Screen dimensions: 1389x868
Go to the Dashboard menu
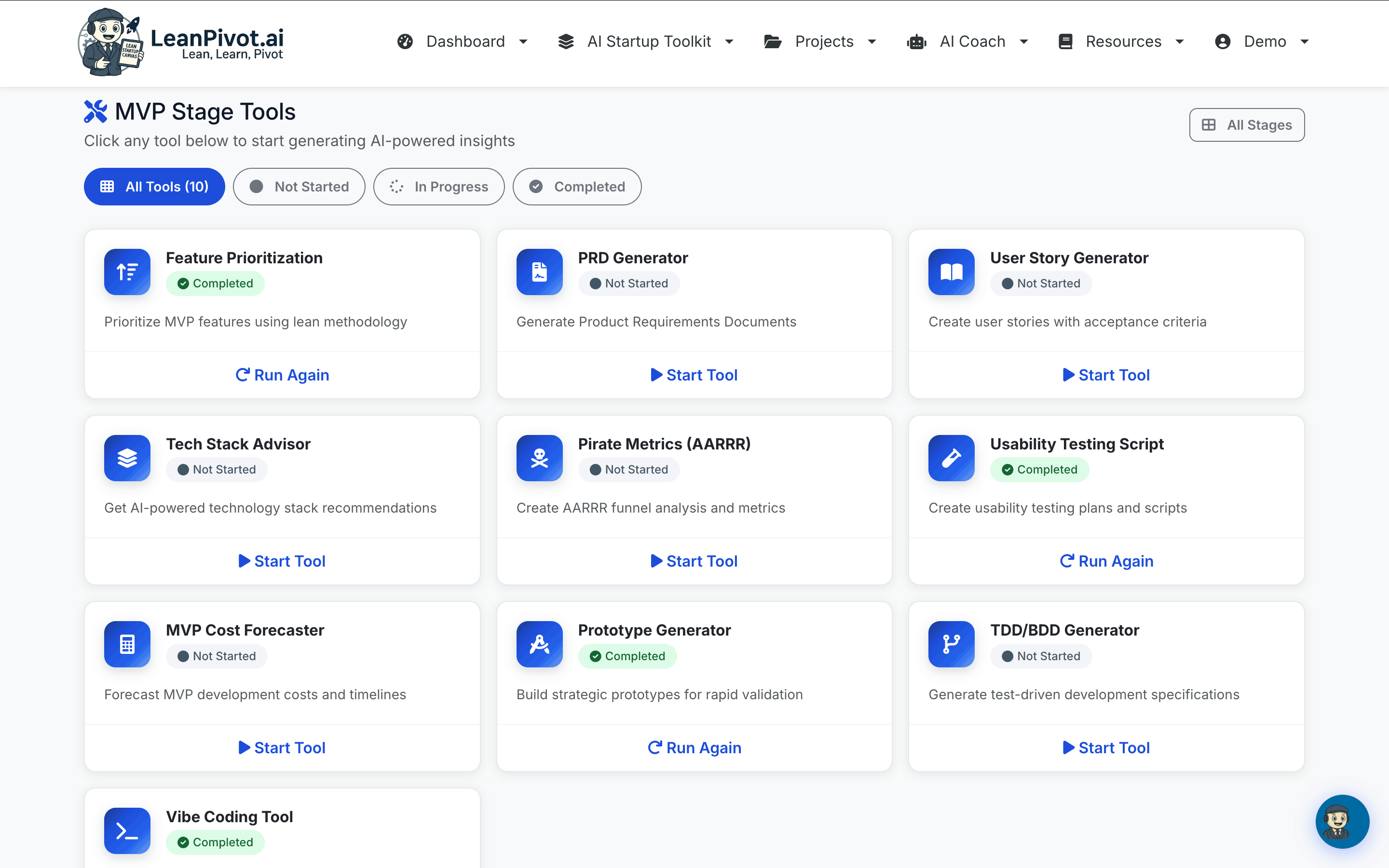(x=463, y=41)
